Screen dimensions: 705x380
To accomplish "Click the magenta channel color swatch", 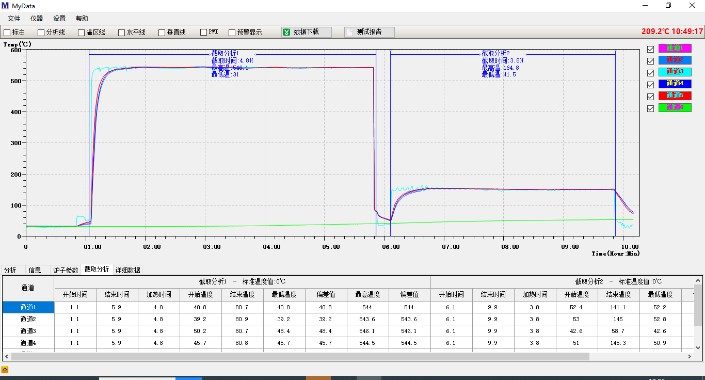I will [x=675, y=49].
